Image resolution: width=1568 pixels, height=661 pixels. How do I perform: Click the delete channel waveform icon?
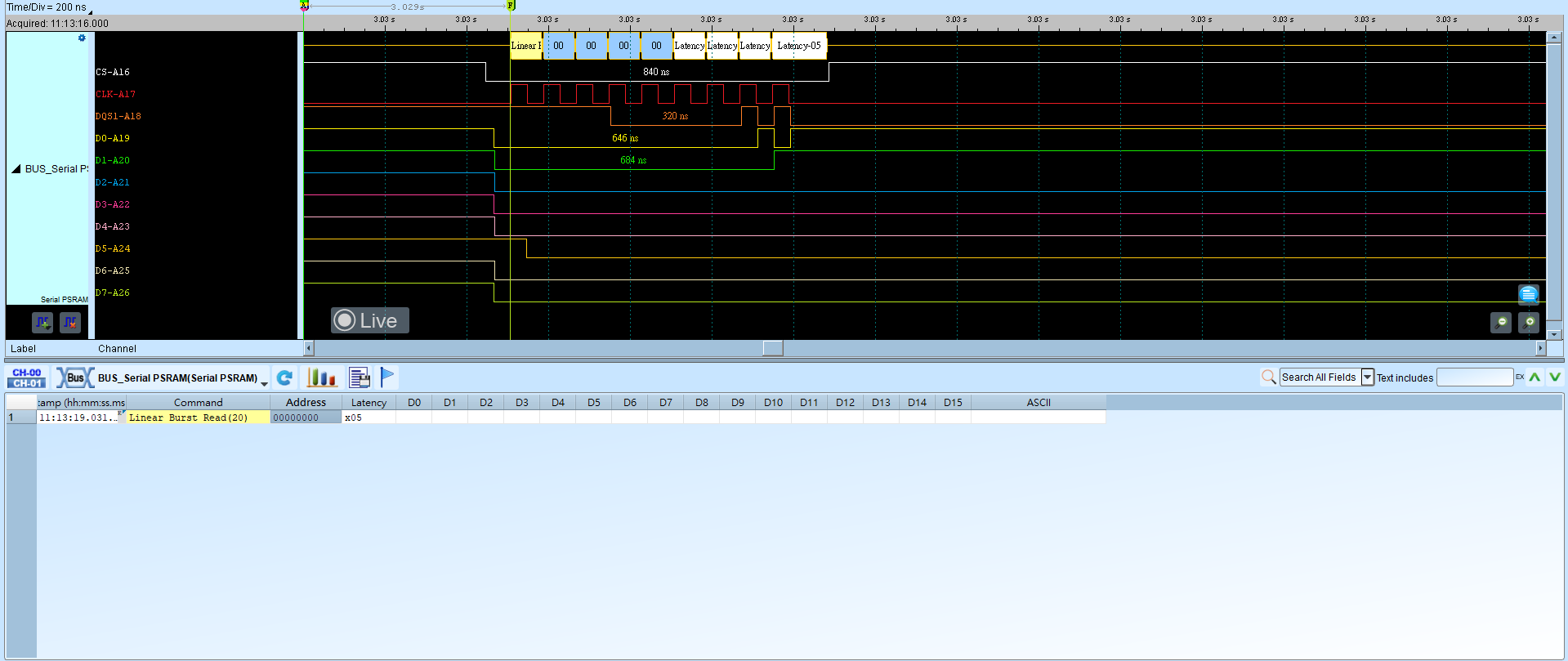point(70,323)
